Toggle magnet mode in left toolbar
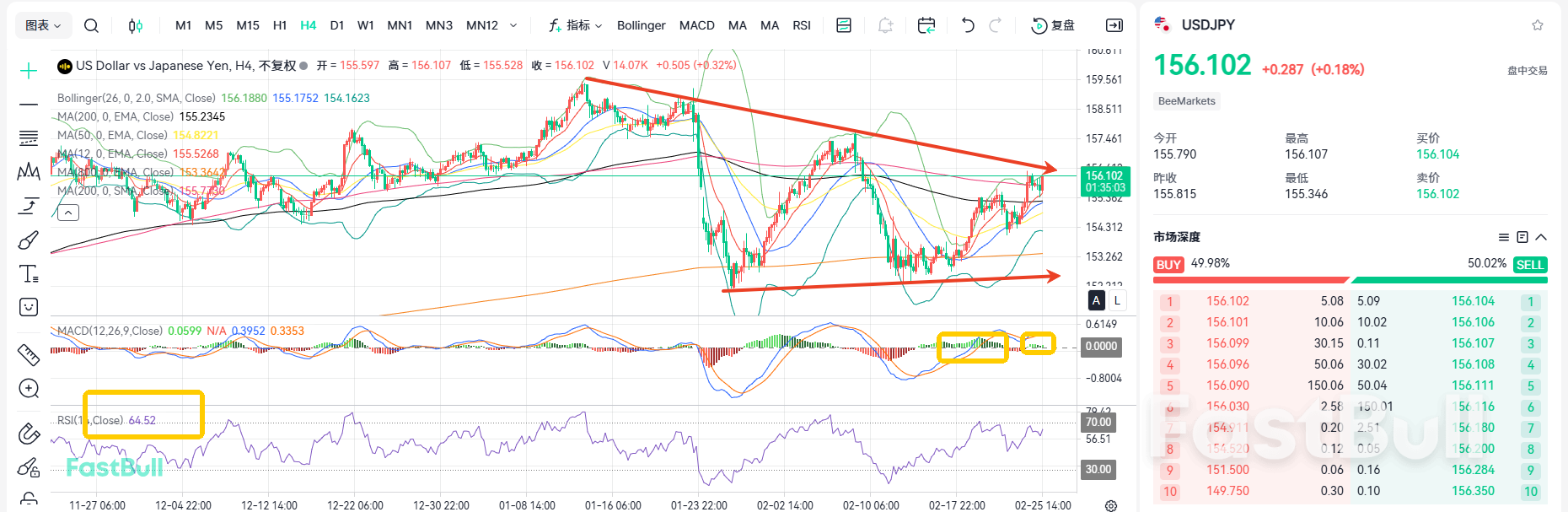This screenshot has height=512, width=1568. (x=29, y=434)
